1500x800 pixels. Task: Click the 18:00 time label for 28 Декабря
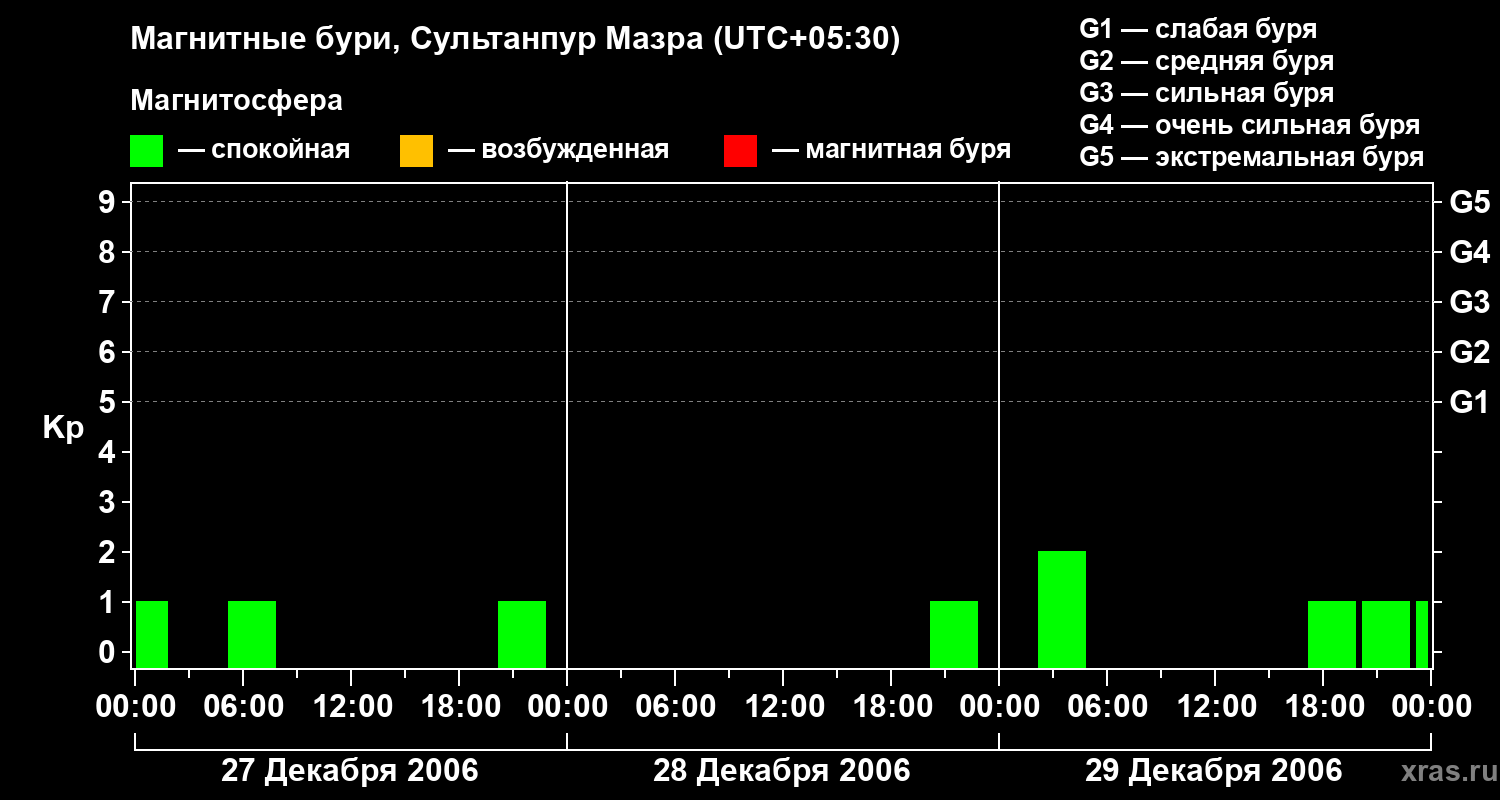coord(891,706)
